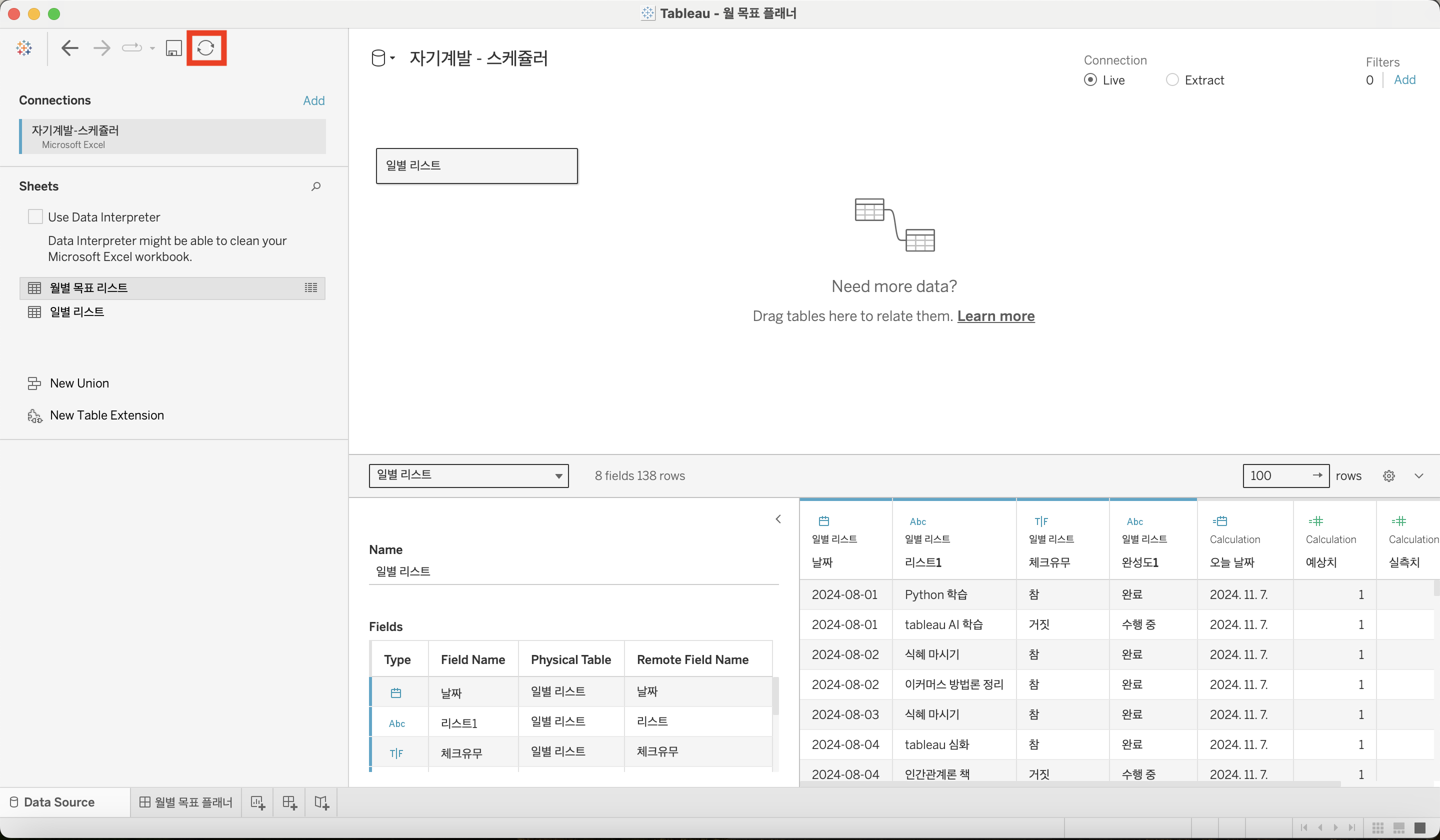
Task: Add a new connection
Action: point(313,101)
